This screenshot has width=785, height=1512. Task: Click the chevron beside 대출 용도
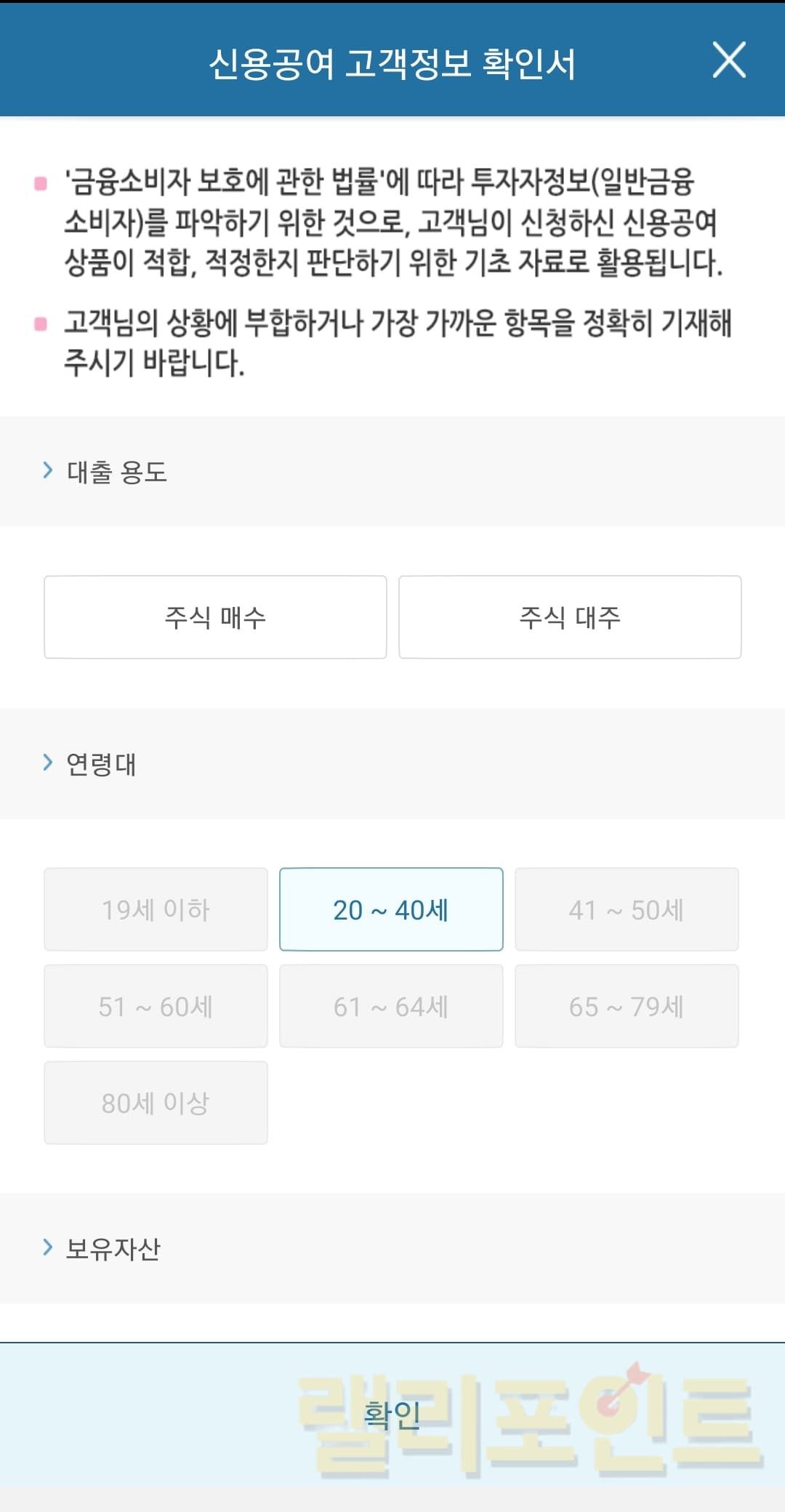(48, 470)
